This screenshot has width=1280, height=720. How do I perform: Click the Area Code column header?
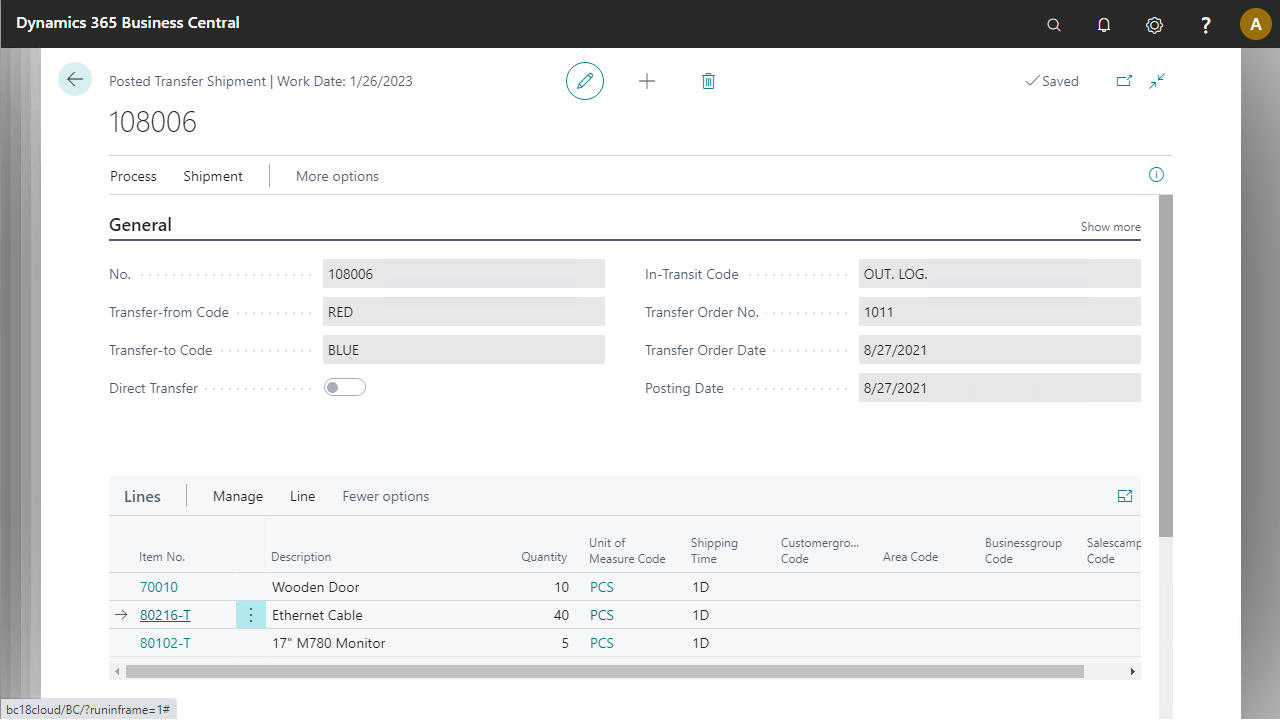click(910, 557)
